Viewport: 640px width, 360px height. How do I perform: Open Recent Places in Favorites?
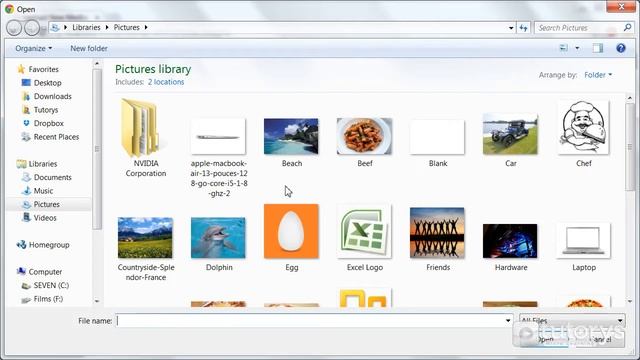(50, 137)
